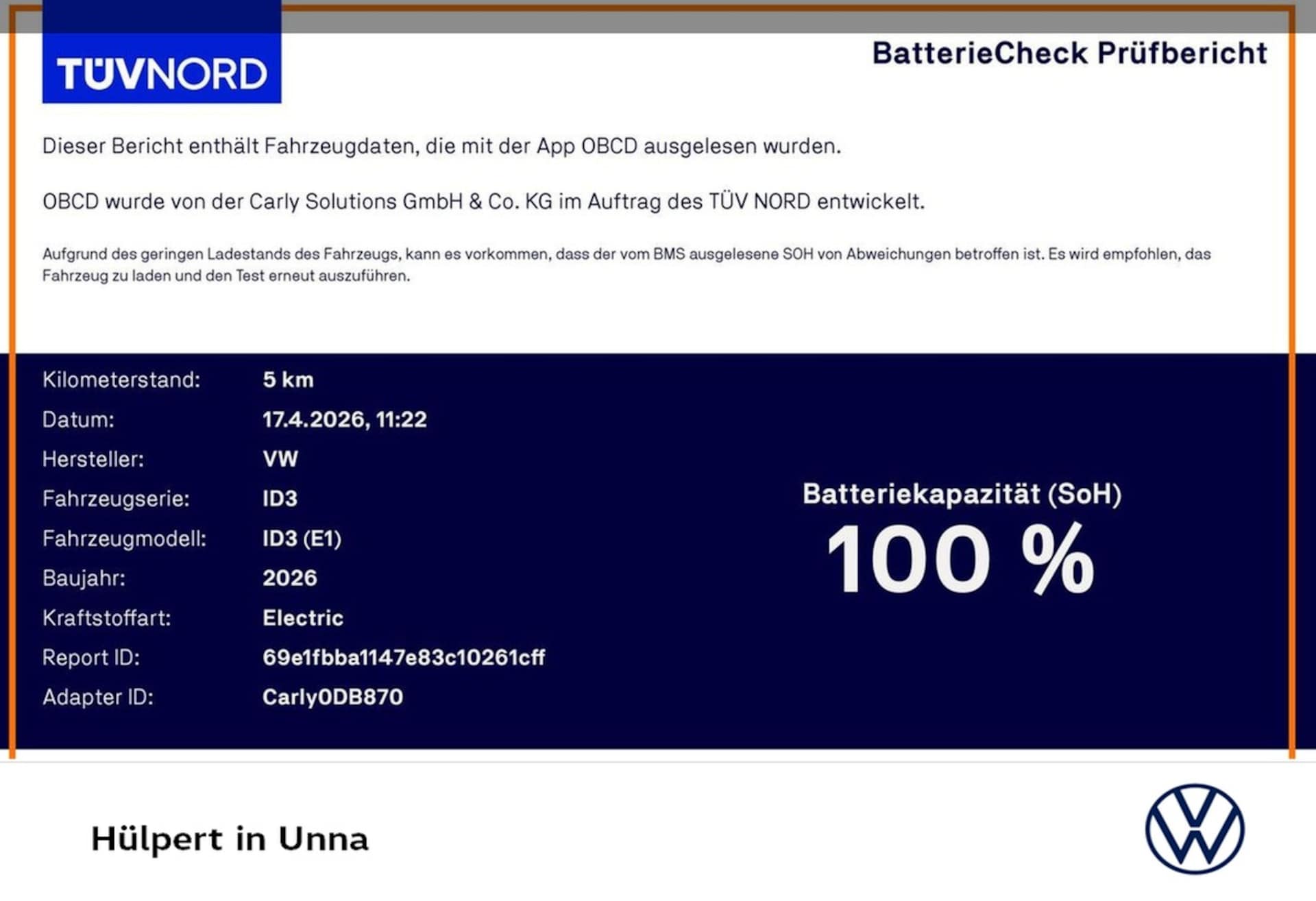This screenshot has height=901, width=1316.
Task: Click the Kilometerstand: label
Action: pos(121,380)
